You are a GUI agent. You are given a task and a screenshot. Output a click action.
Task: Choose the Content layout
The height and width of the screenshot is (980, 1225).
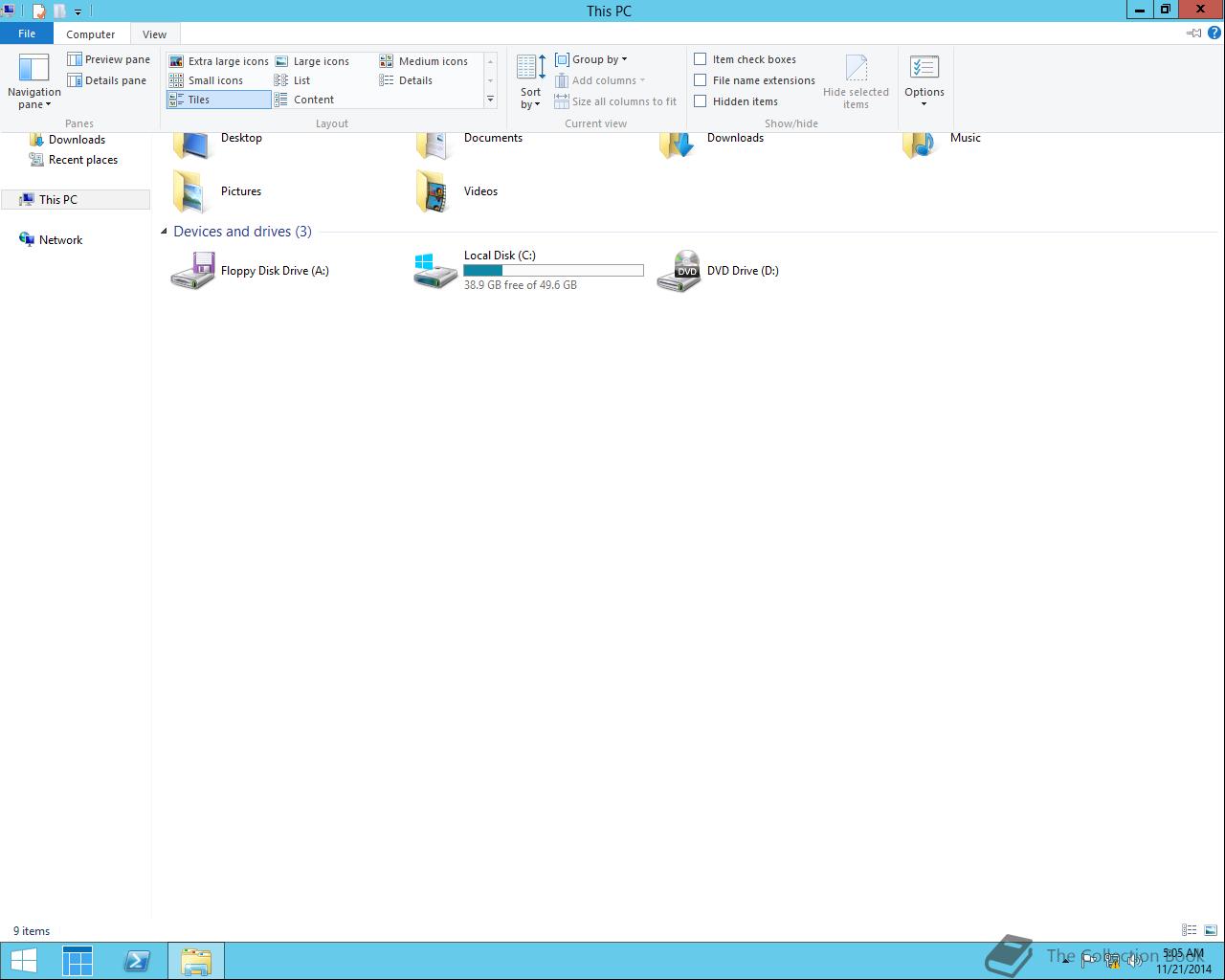pos(304,100)
